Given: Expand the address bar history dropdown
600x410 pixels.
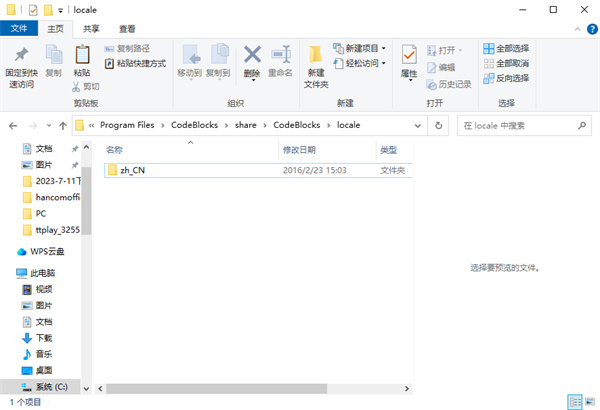Looking at the screenshot, I should point(418,126).
